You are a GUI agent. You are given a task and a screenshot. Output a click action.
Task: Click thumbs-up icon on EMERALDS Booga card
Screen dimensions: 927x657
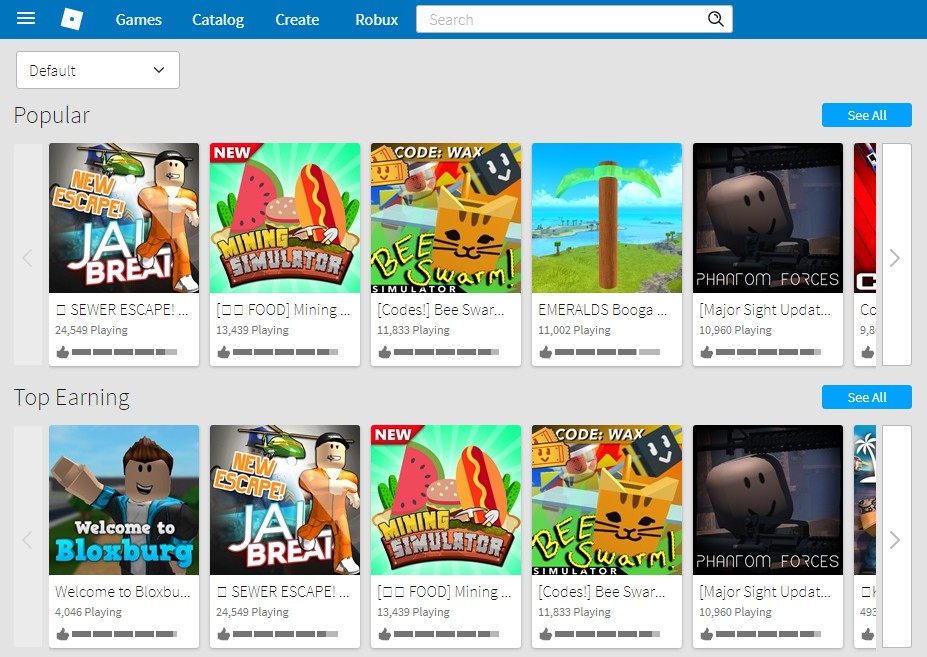coord(546,352)
